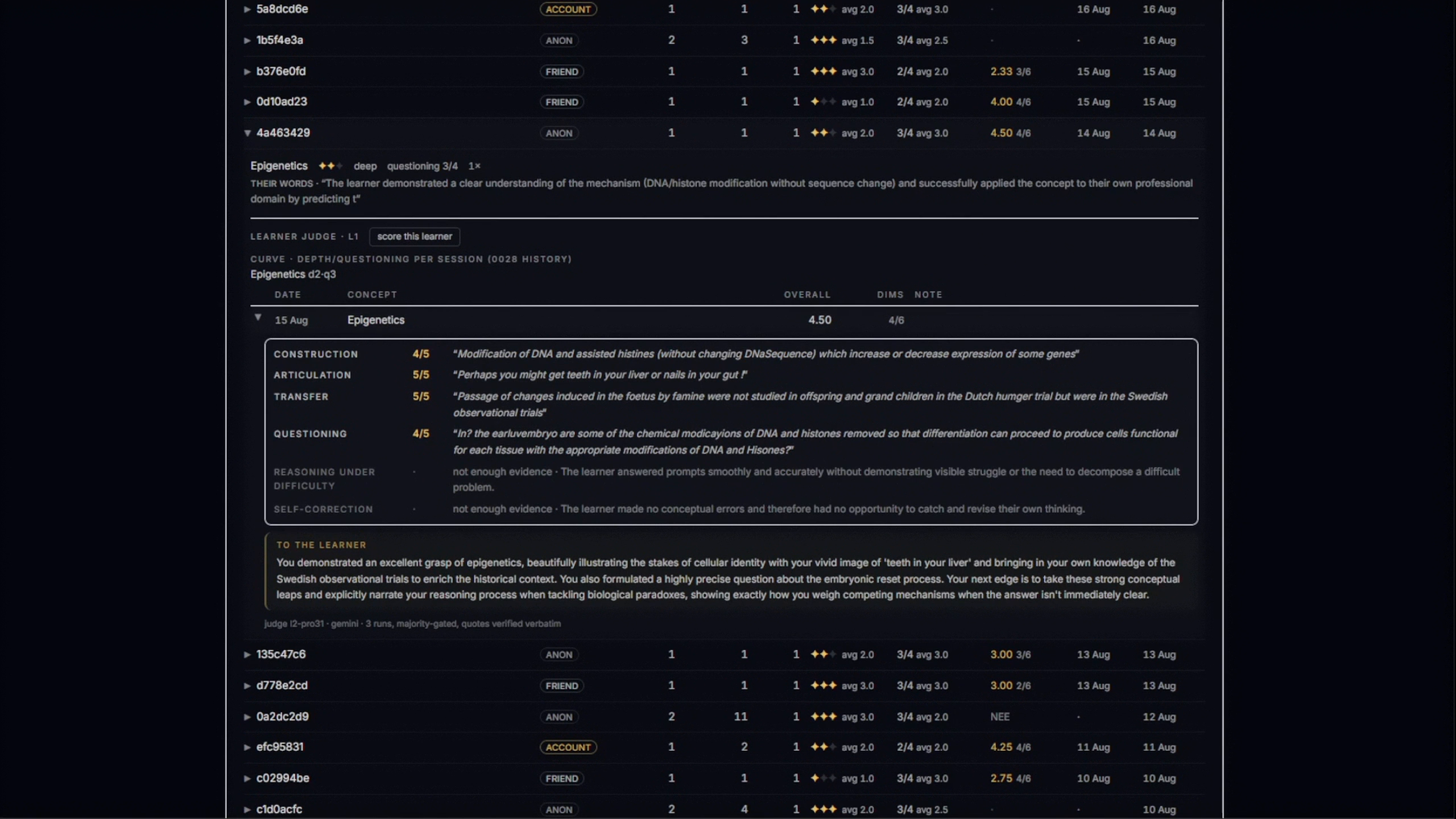The image size is (1456, 819).
Task: Expand learner row 135c47c6
Action: 247,655
